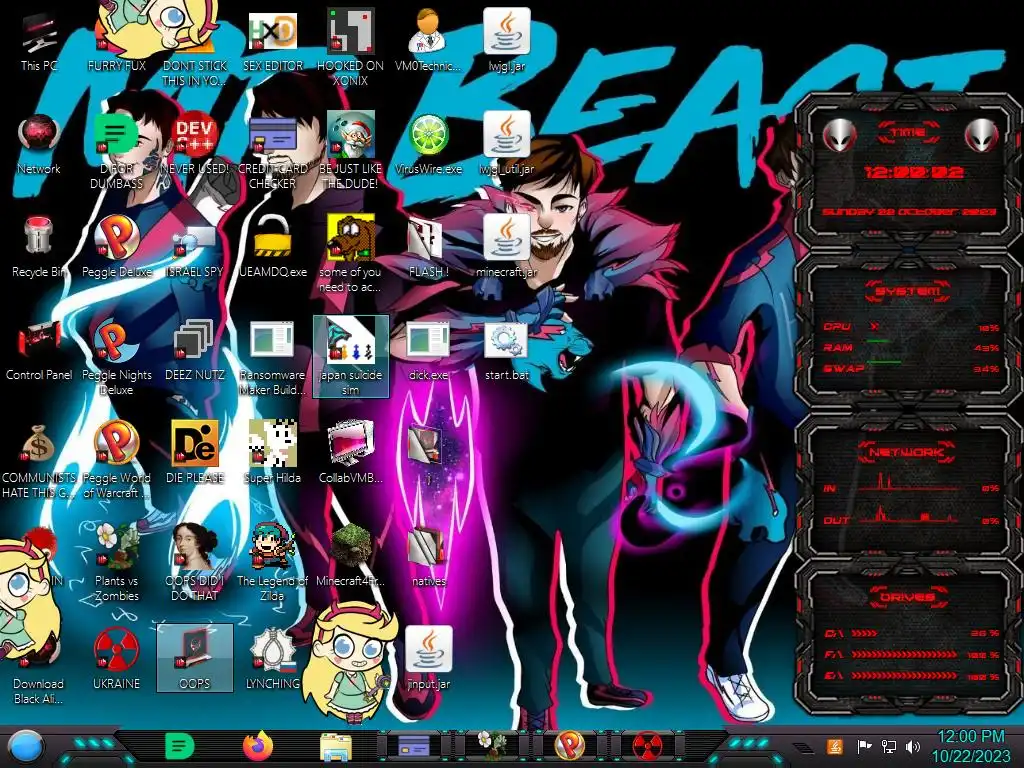Viewport: 1024px width, 768px height.
Task: Select the HOOKED ON XONIX shortcut
Action: pos(350,48)
